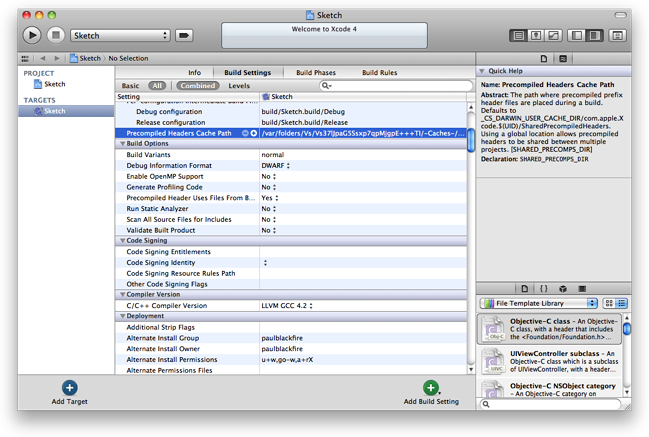Open Code Signing Identity popup
This screenshot has width=649, height=437.
point(265,262)
